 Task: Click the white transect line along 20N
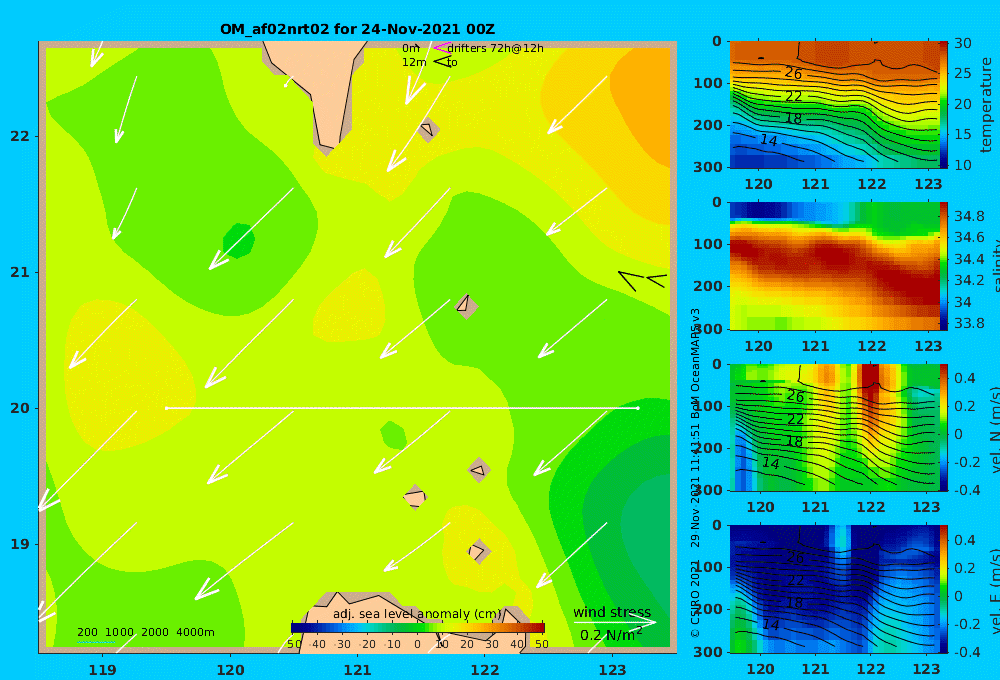(x=402, y=408)
